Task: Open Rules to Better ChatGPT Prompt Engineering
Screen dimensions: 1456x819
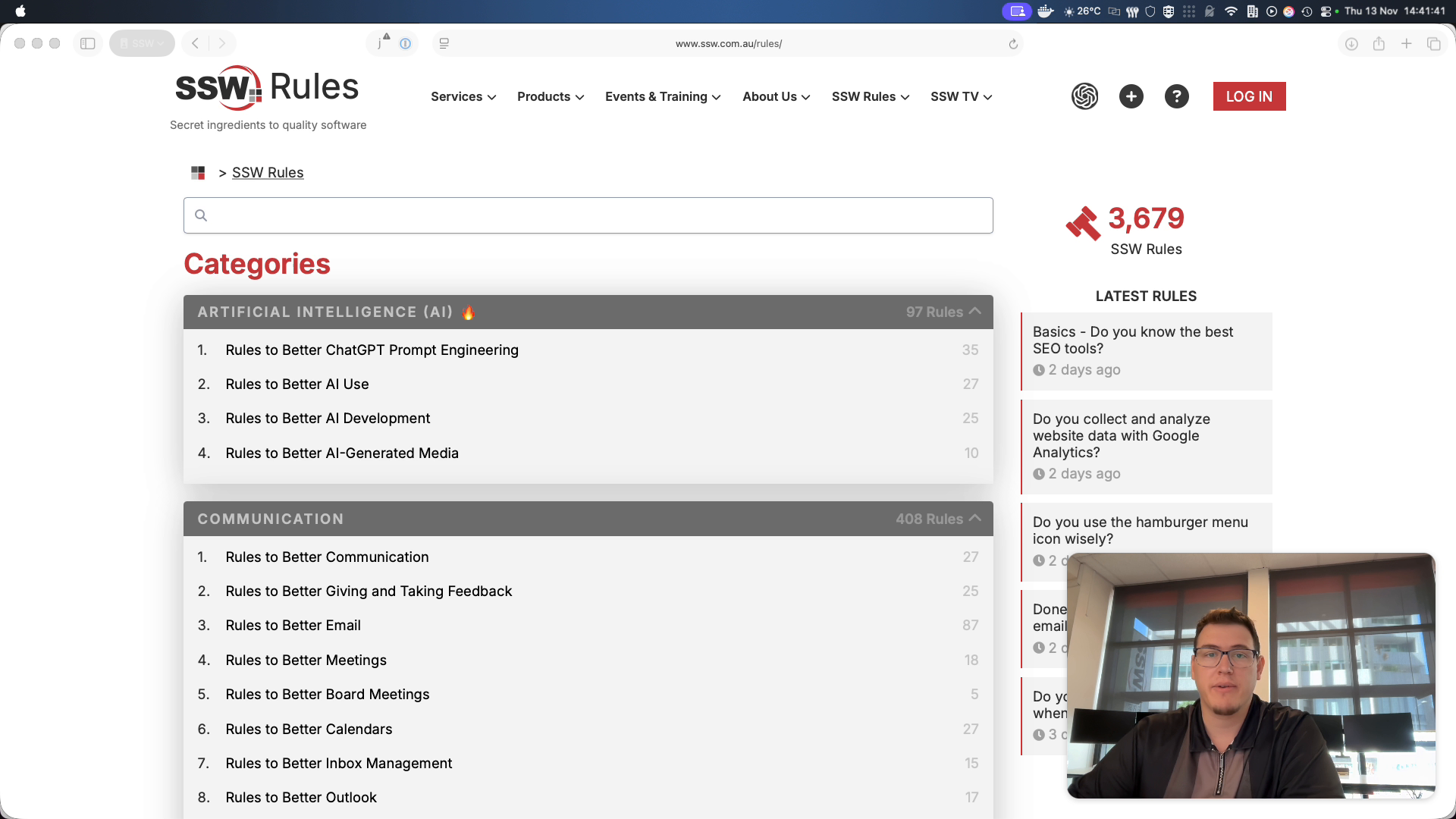Action: coord(372,350)
